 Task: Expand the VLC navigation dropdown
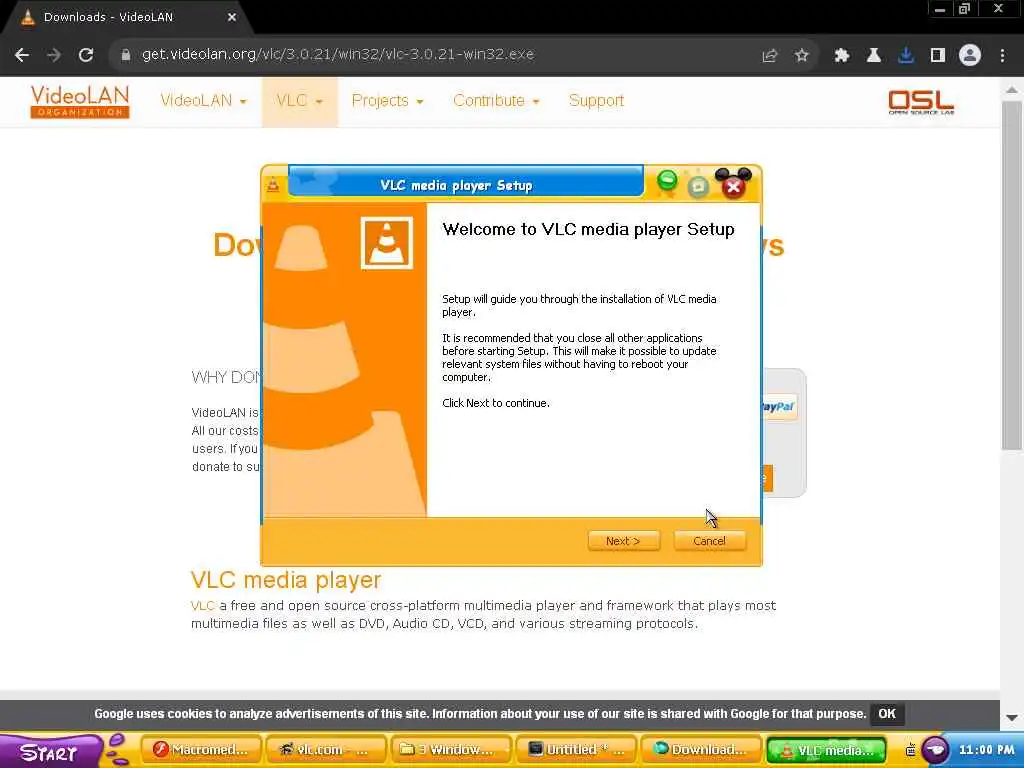(x=300, y=101)
